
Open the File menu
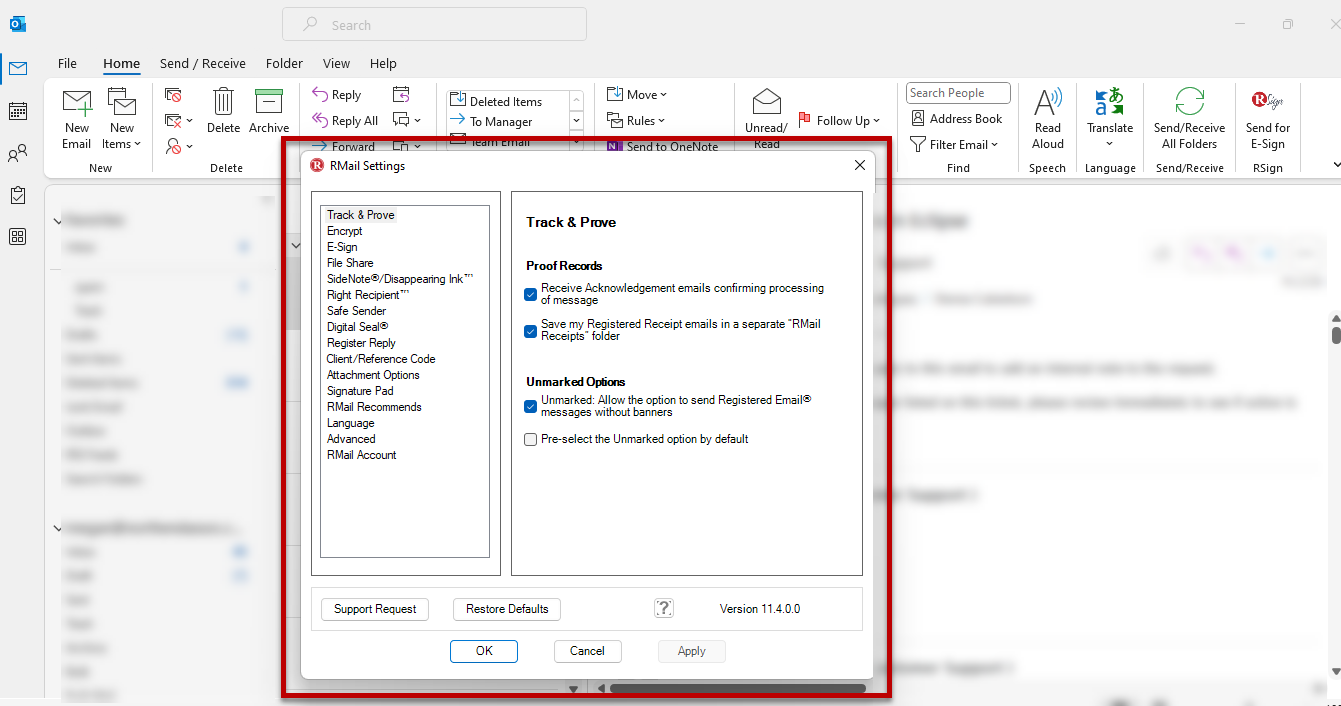[67, 63]
